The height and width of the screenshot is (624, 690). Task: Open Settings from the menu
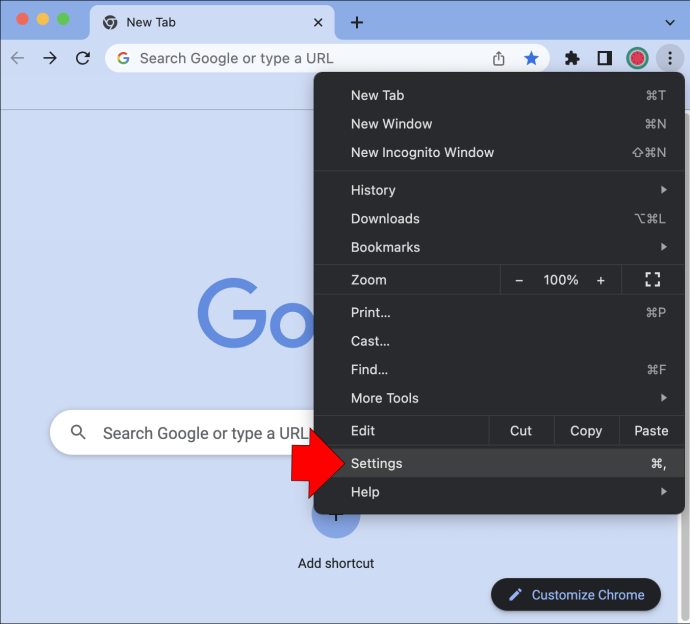pos(499,463)
